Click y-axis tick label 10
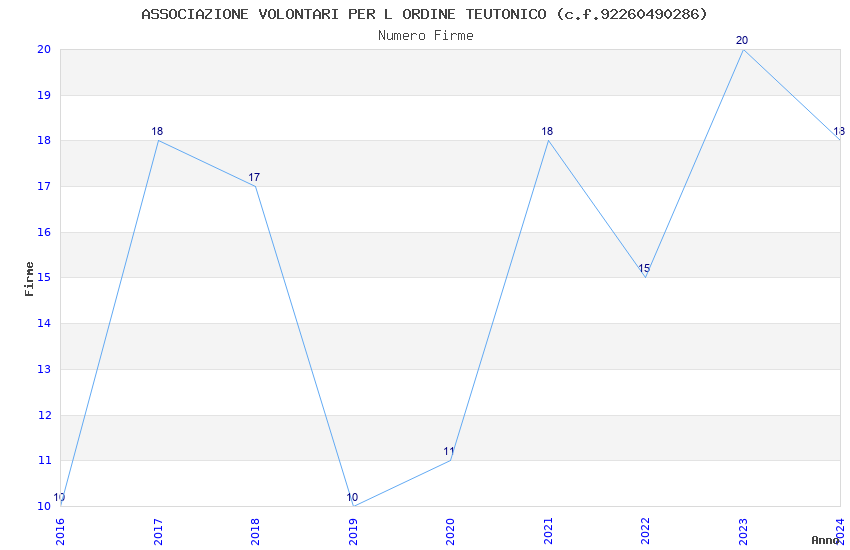This screenshot has height=550, width=850. (x=44, y=506)
